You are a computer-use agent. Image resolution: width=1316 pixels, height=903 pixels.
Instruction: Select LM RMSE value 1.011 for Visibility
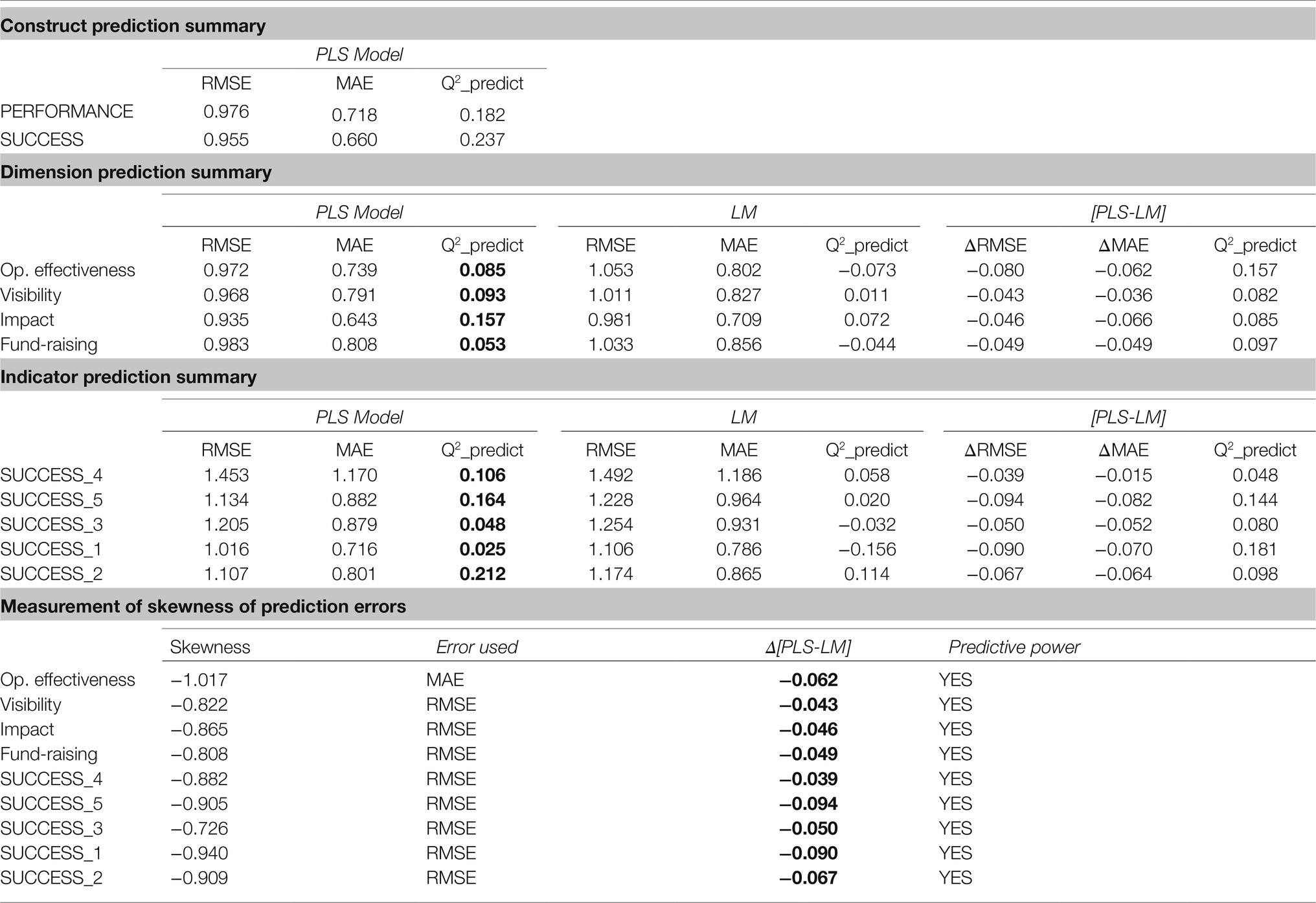click(611, 295)
